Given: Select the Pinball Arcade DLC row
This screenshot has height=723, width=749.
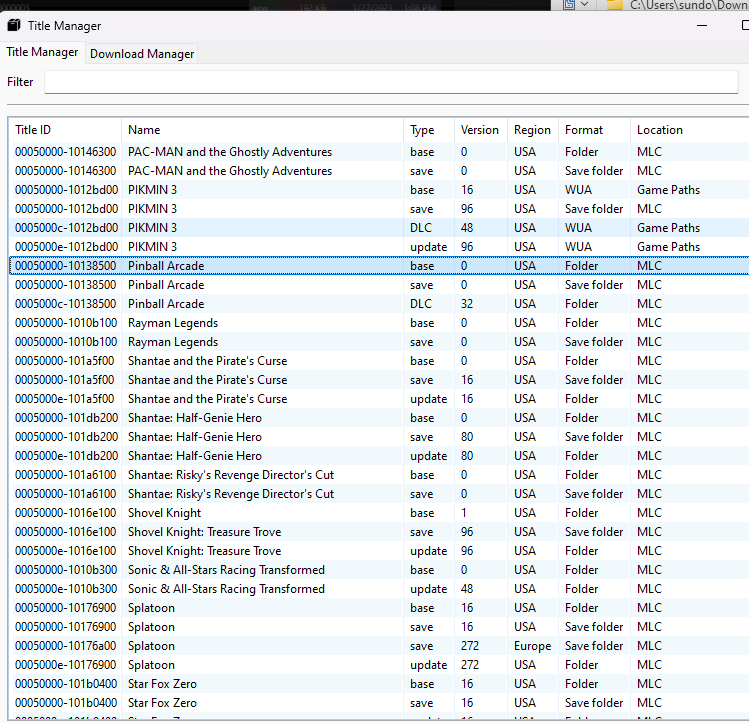Looking at the screenshot, I should (379, 304).
